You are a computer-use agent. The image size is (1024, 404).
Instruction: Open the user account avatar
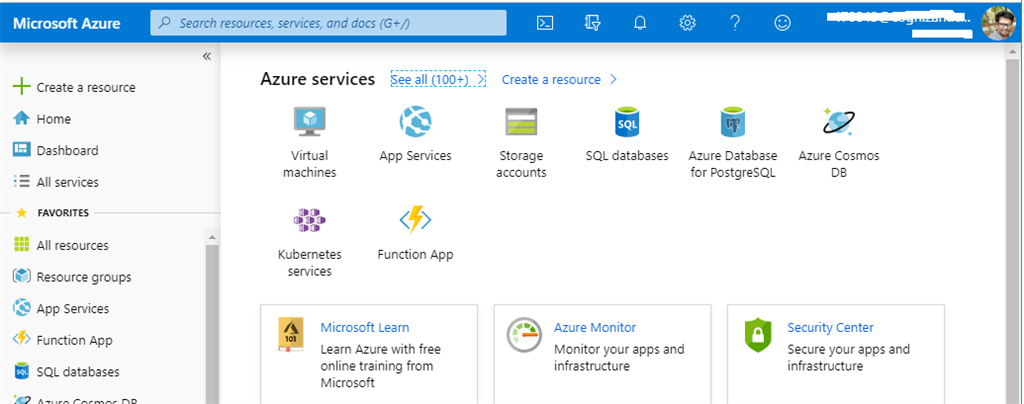(999, 23)
